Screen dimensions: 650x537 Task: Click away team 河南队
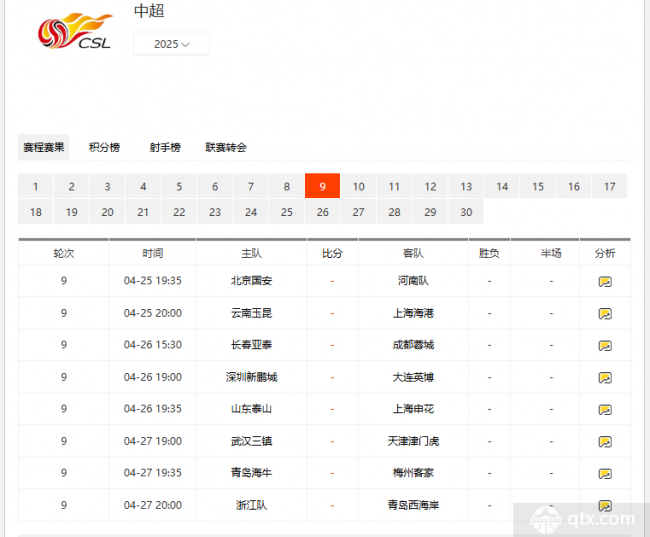[413, 281]
